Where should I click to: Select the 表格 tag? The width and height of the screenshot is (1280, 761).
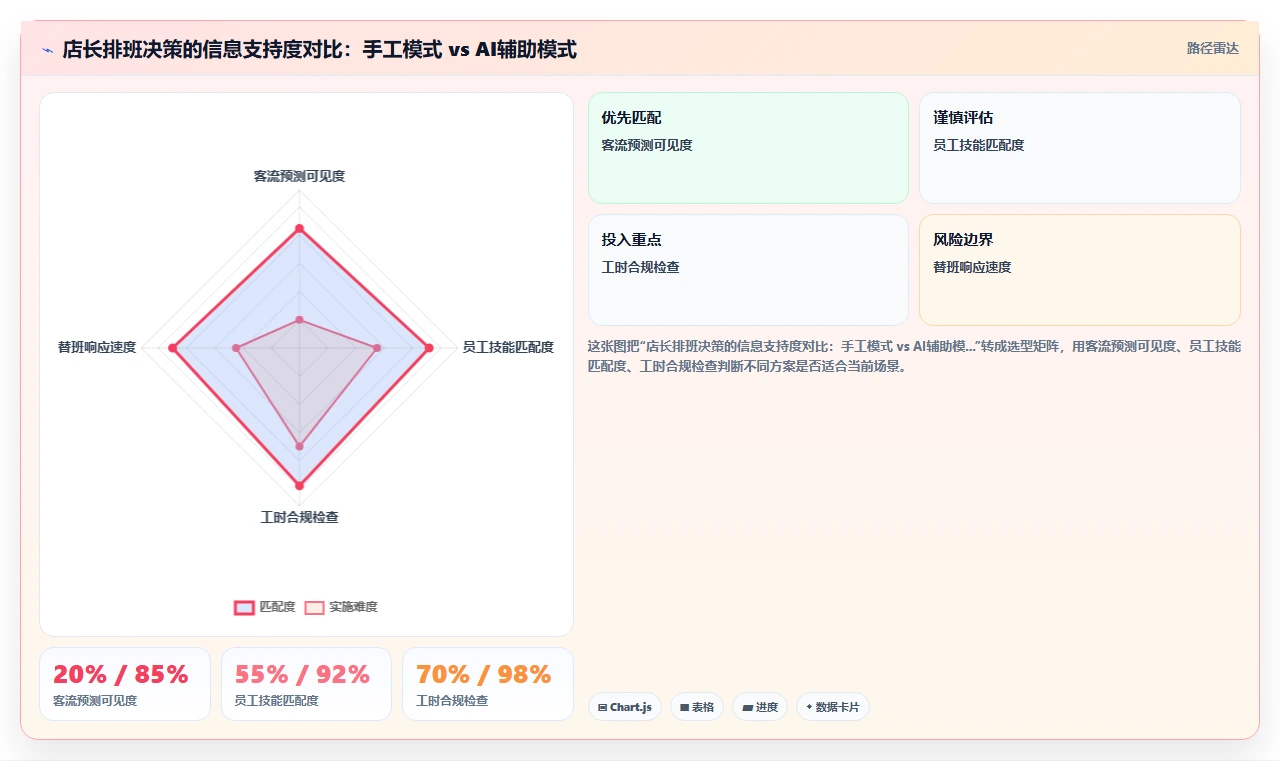tap(696, 707)
